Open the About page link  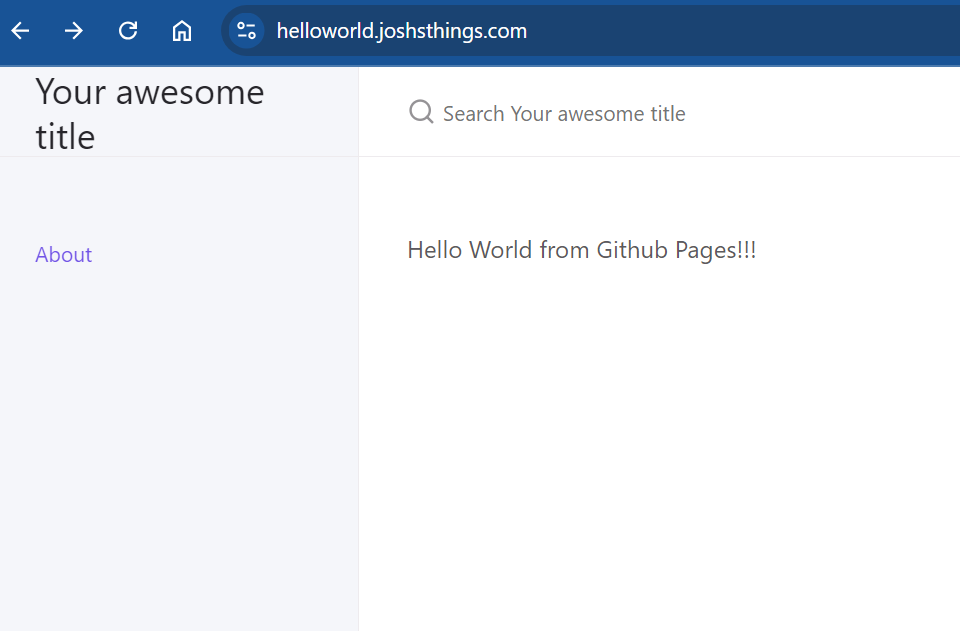coord(63,255)
